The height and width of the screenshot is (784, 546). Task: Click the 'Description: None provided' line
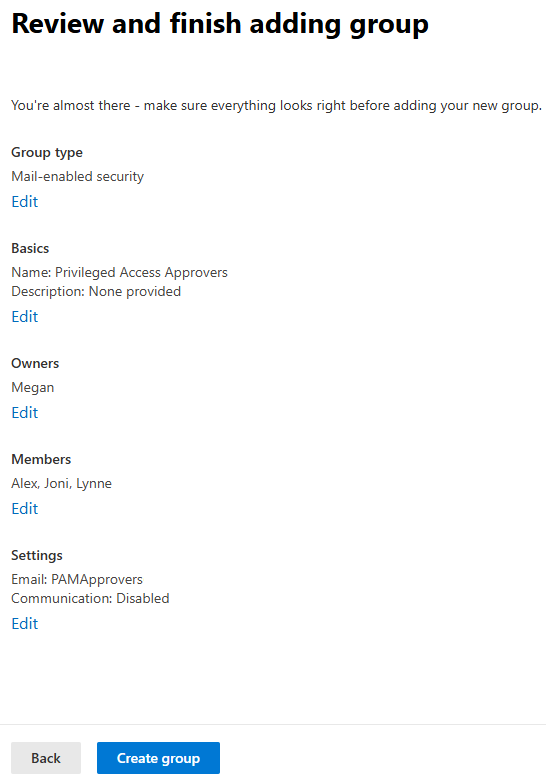96,292
